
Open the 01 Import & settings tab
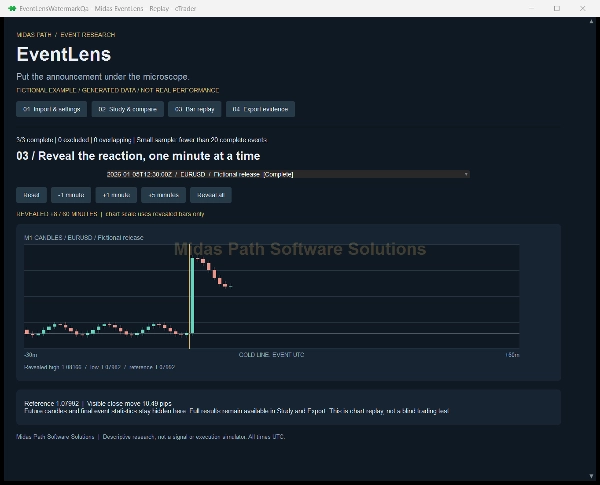point(51,109)
